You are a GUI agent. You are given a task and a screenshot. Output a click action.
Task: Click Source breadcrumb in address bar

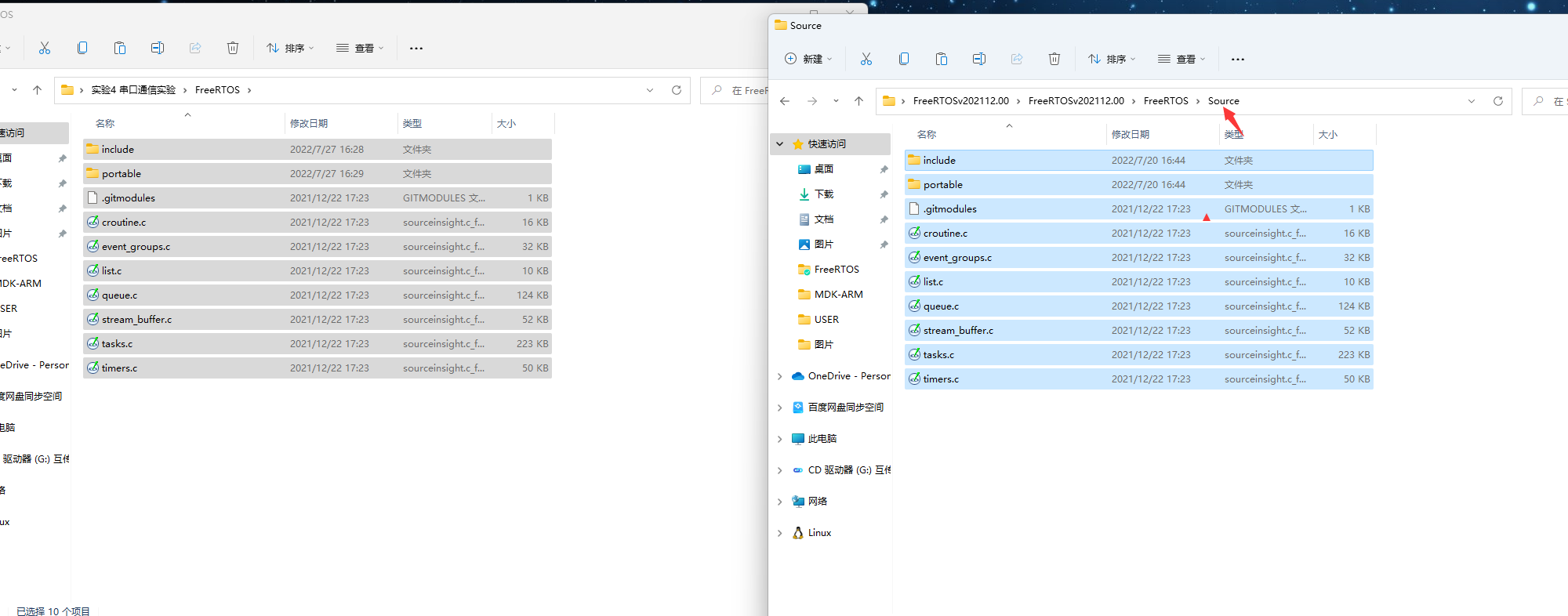[x=1223, y=101]
